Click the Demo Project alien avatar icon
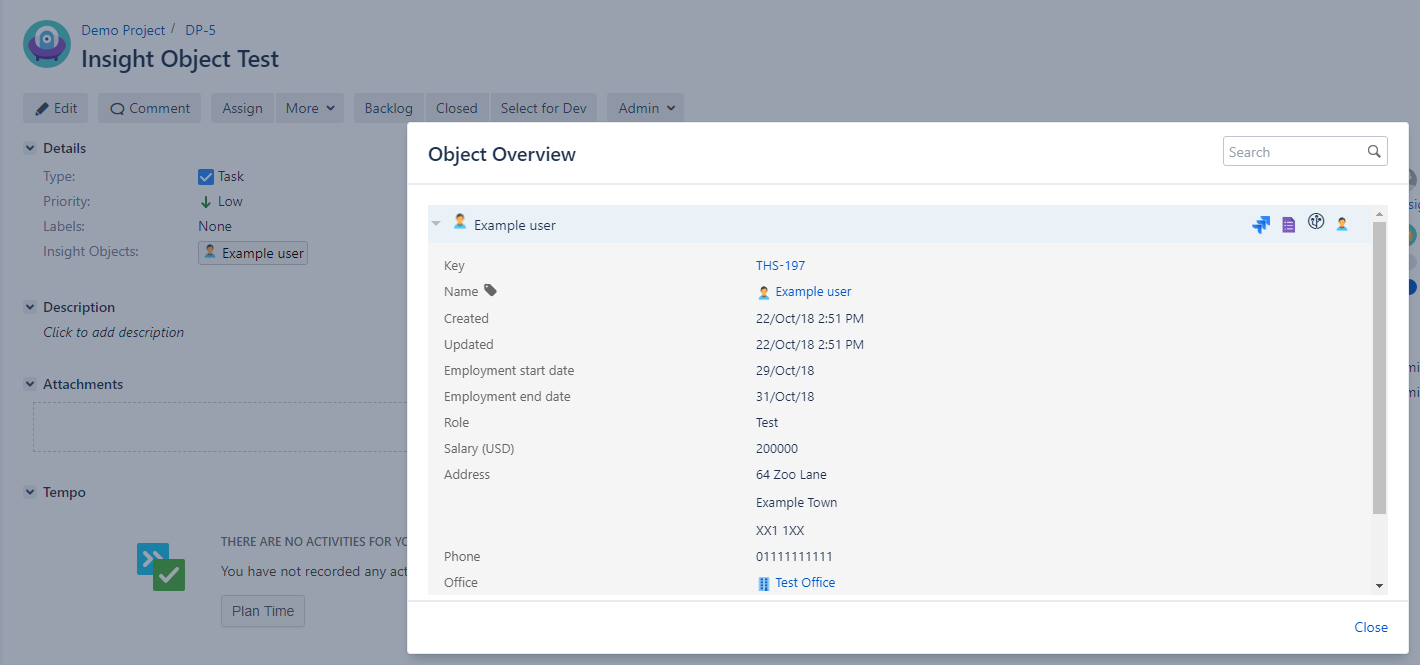1420x665 pixels. pyautogui.click(x=47, y=44)
